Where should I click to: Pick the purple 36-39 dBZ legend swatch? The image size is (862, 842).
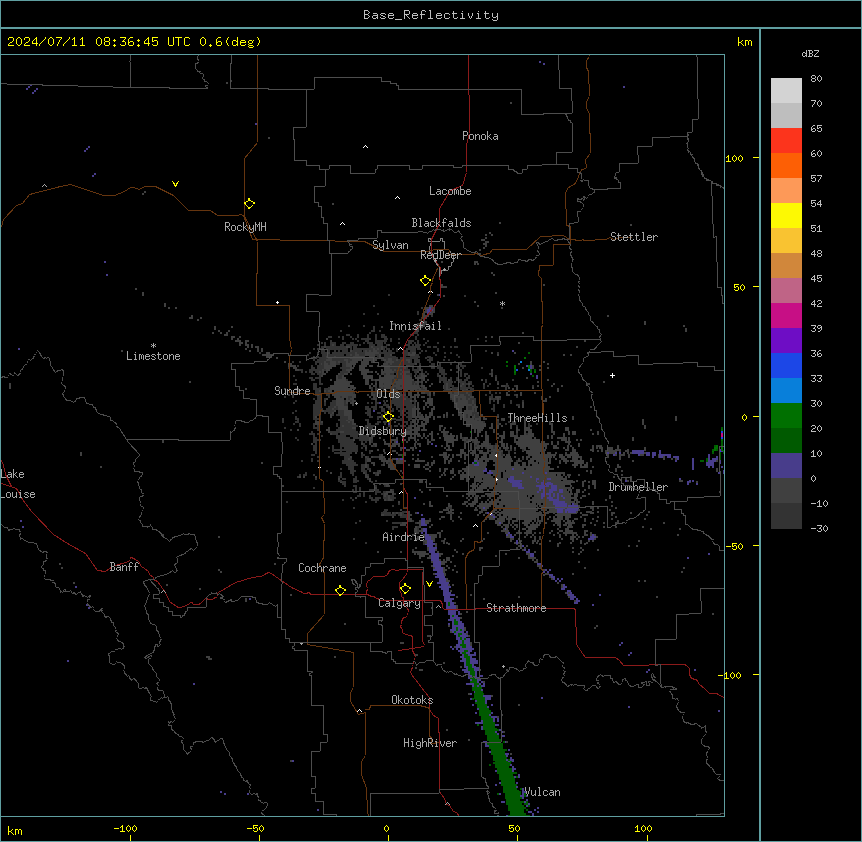point(786,340)
